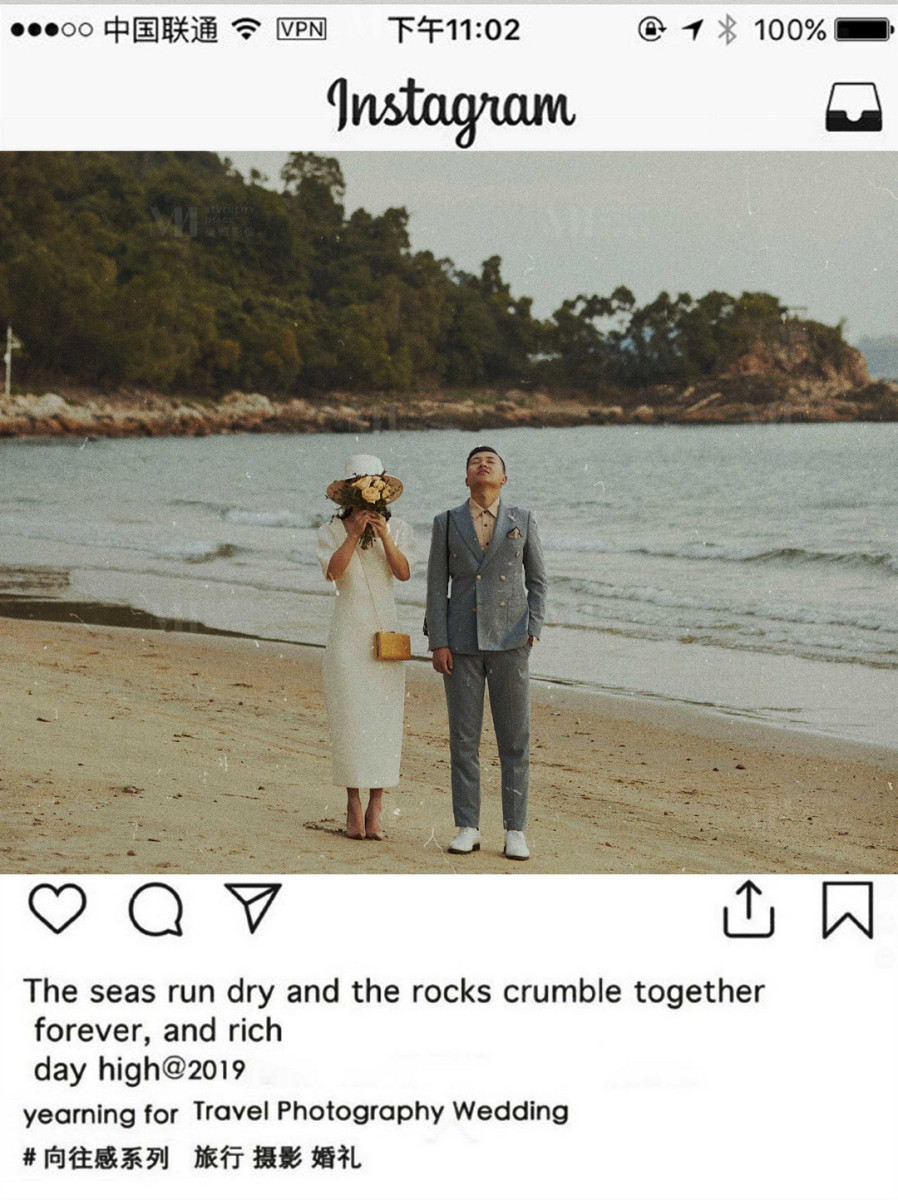Viewport: 898px width, 1200px height.
Task: Send the post via the paper plane icon
Action: [252, 908]
